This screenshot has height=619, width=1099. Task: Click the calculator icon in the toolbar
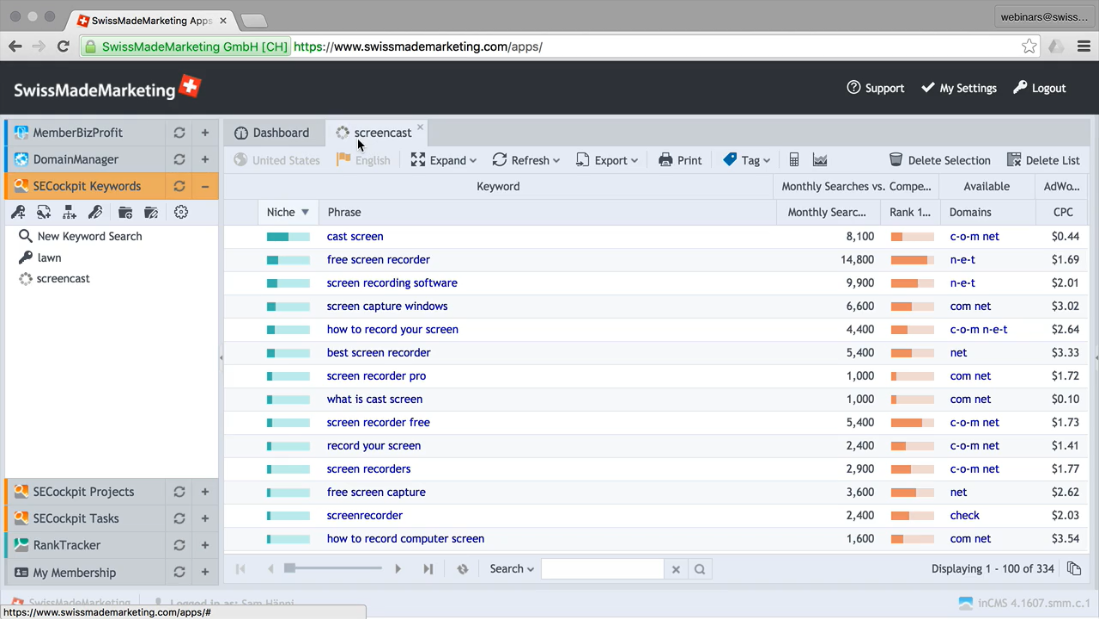tap(794, 160)
